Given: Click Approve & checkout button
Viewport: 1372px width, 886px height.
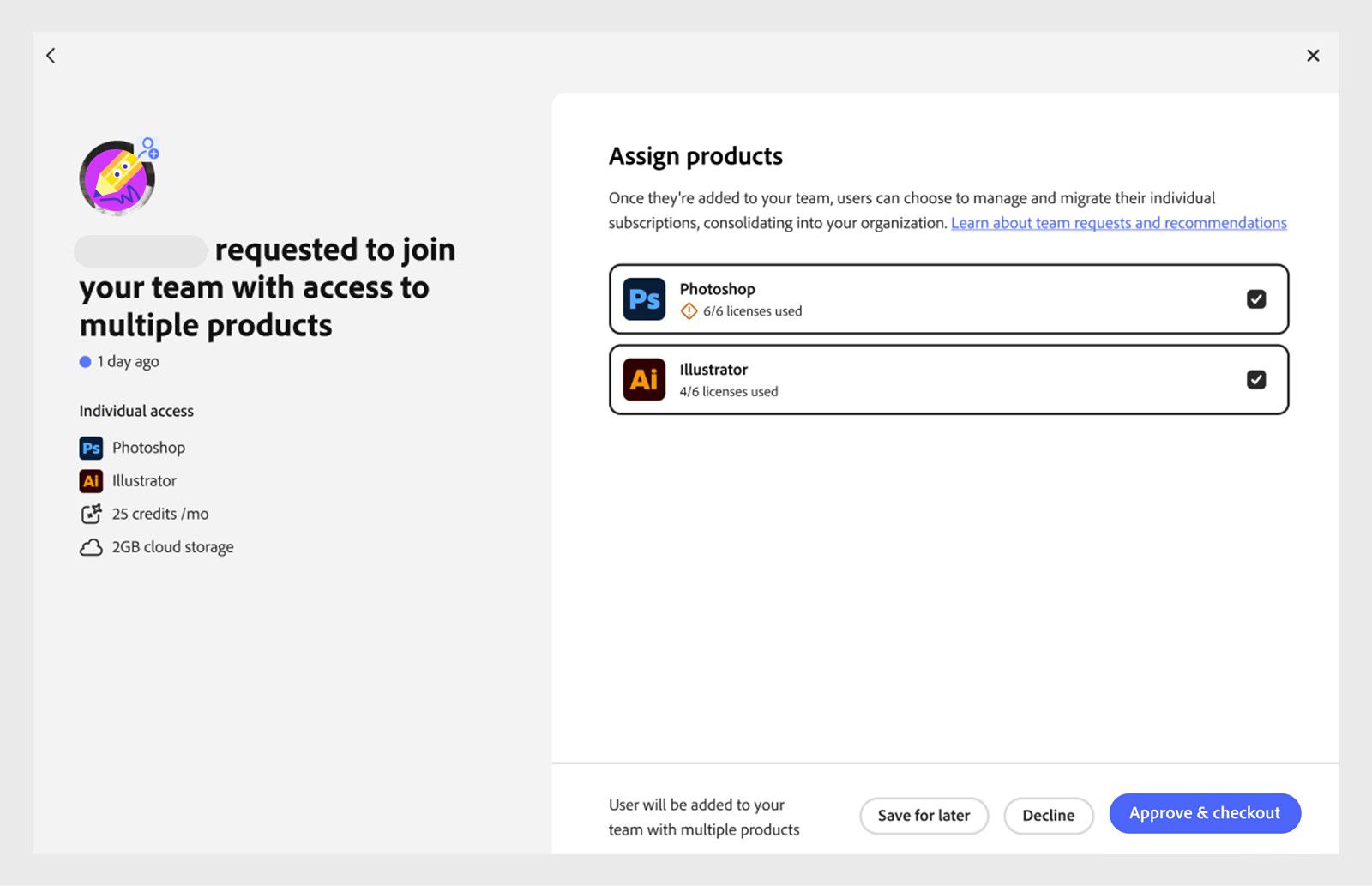Looking at the screenshot, I should point(1204,813).
